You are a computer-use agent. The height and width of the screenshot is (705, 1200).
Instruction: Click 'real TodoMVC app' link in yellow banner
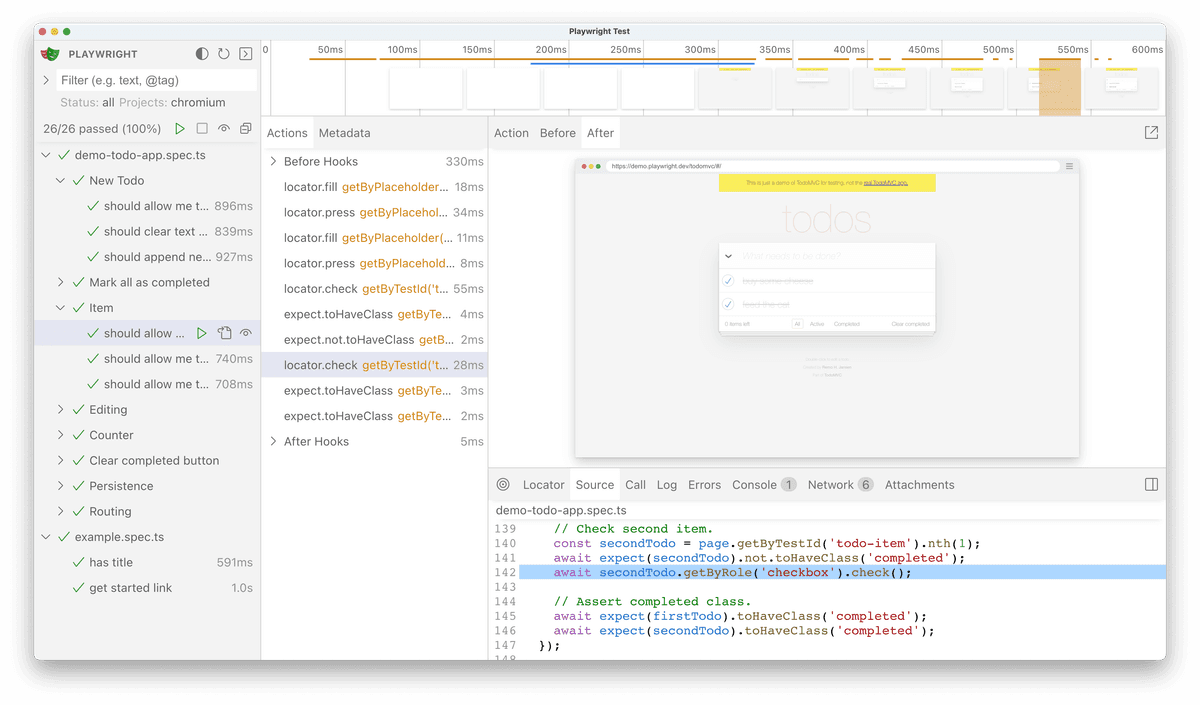(x=885, y=183)
